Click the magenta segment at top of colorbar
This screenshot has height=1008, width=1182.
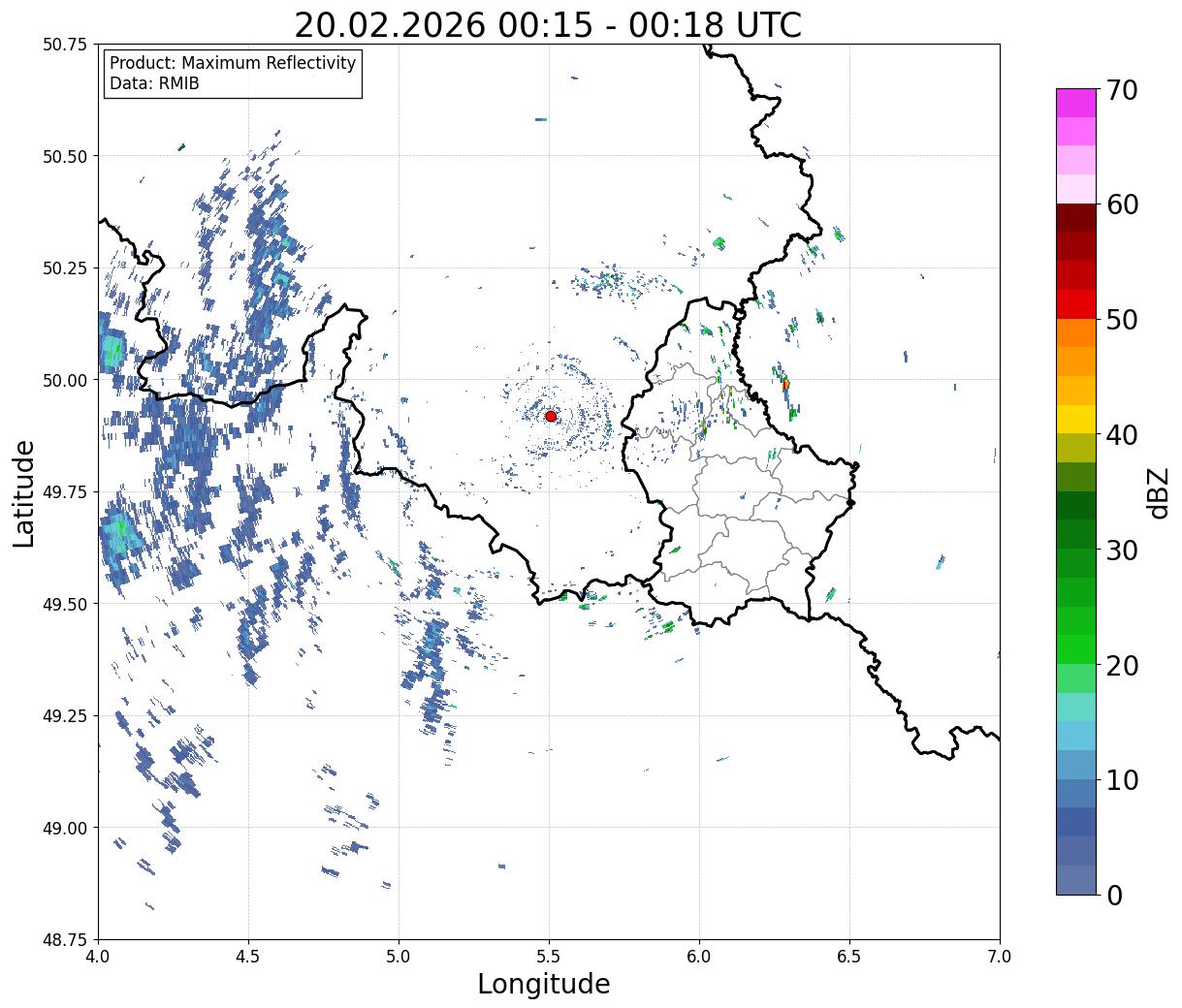(x=1076, y=103)
